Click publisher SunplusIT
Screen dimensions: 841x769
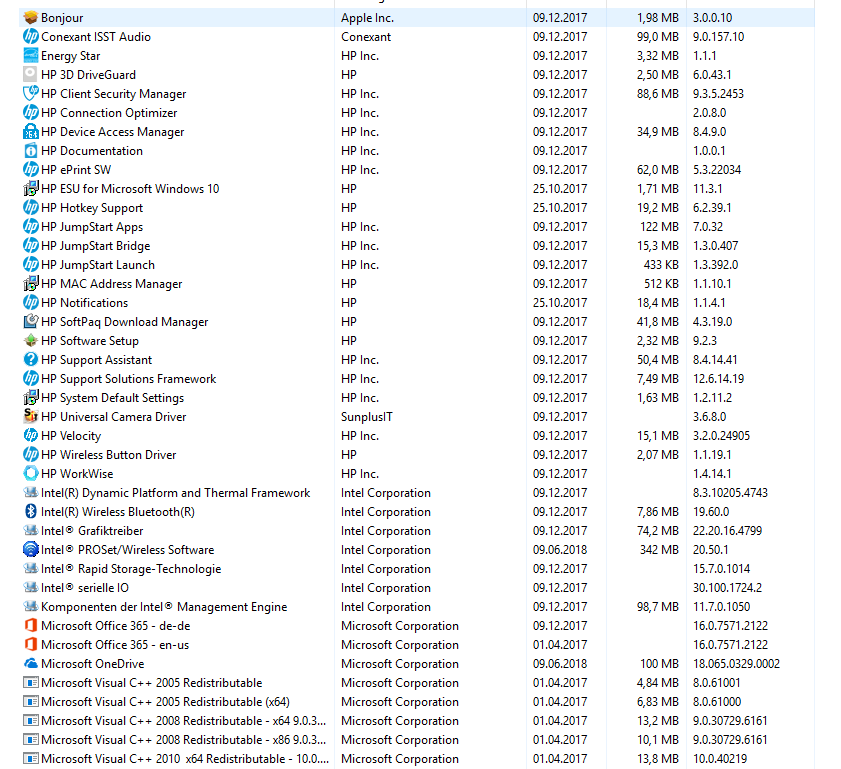coord(367,417)
